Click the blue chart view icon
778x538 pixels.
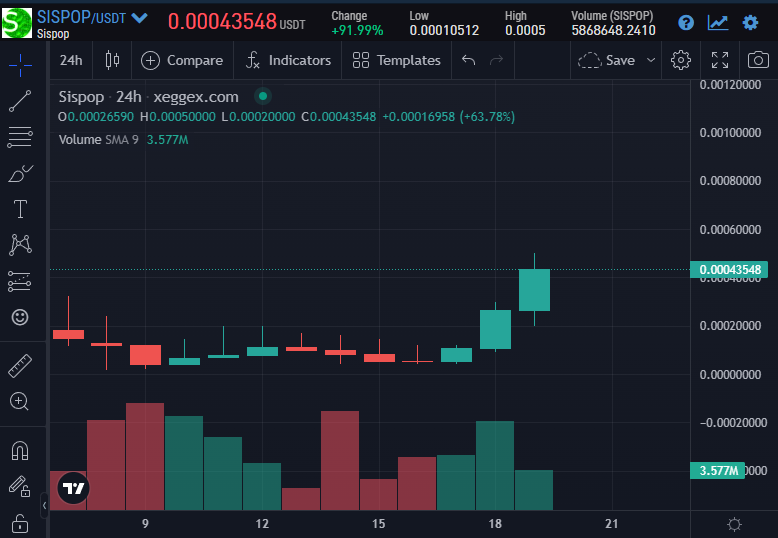click(718, 22)
